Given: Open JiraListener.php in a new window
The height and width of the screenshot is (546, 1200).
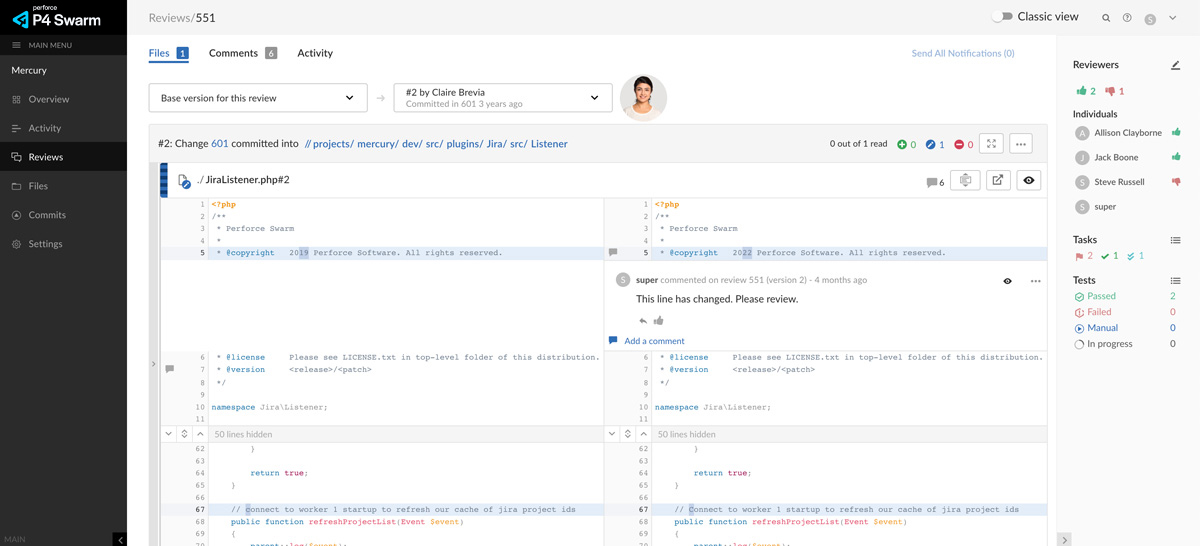Looking at the screenshot, I should [x=998, y=180].
